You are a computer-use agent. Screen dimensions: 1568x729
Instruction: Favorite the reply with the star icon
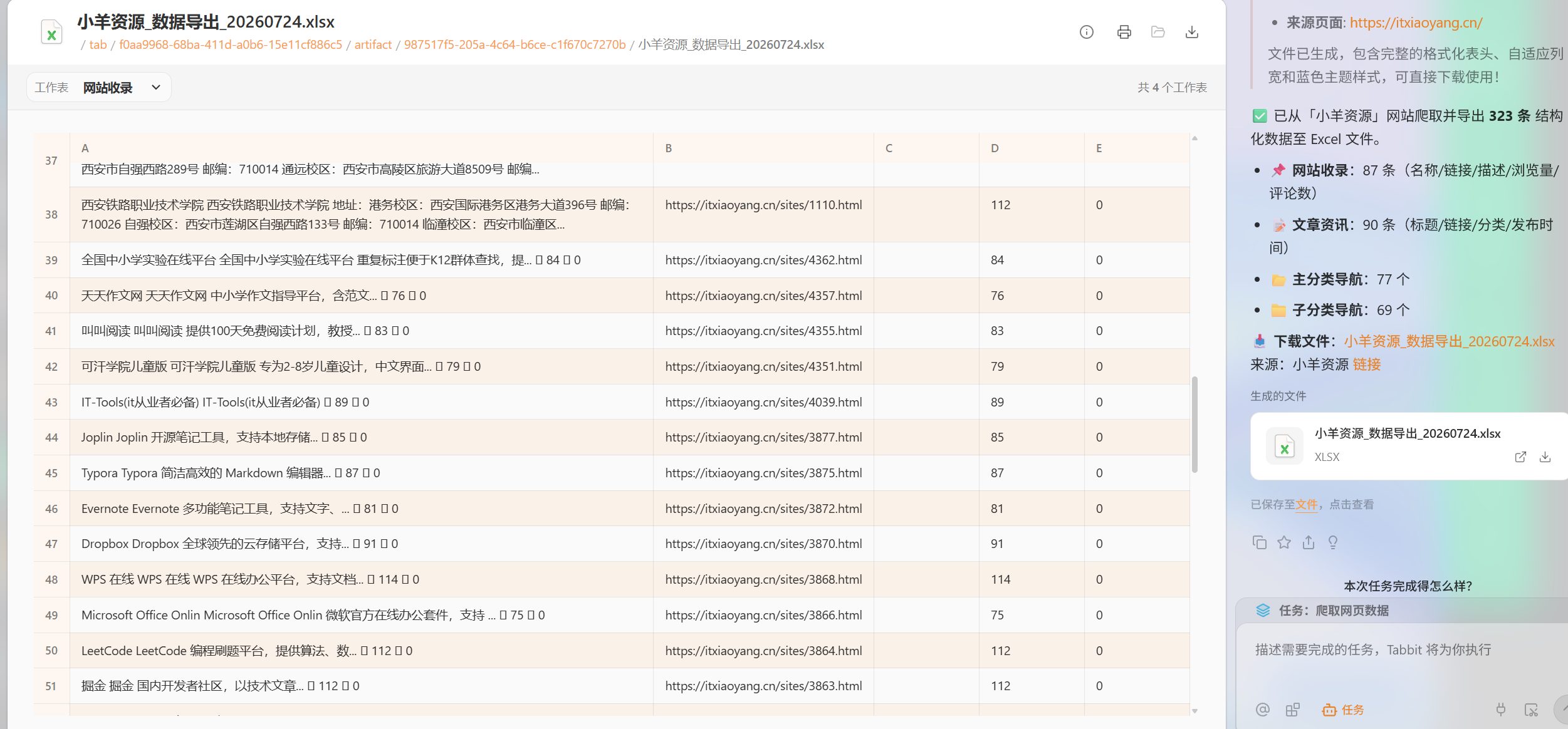[1284, 542]
